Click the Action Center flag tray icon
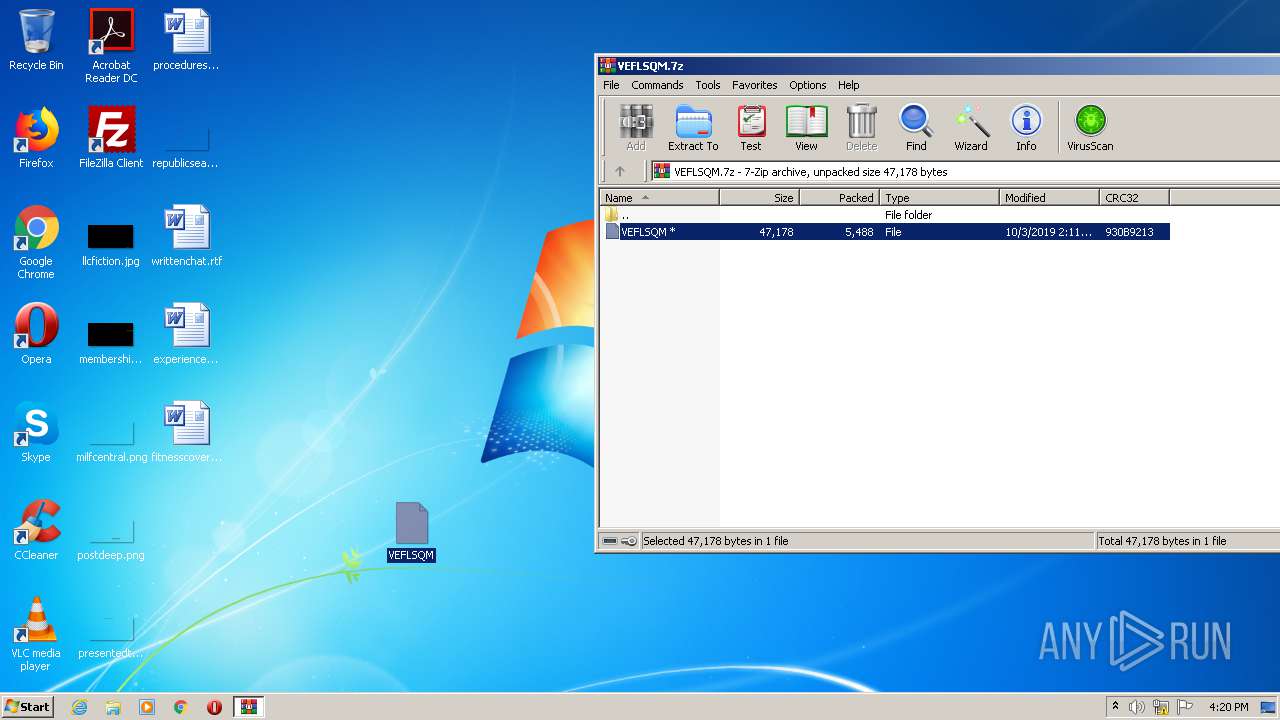 coord(1185,707)
